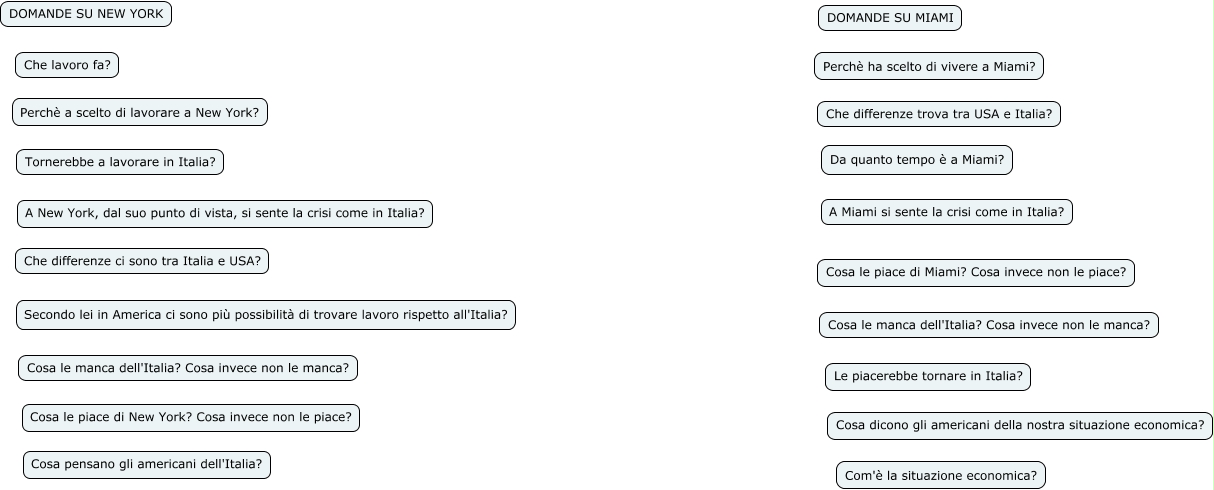
Task: Click 'Che differenze ci sono tra Italia e USA?'
Action: pos(142,261)
